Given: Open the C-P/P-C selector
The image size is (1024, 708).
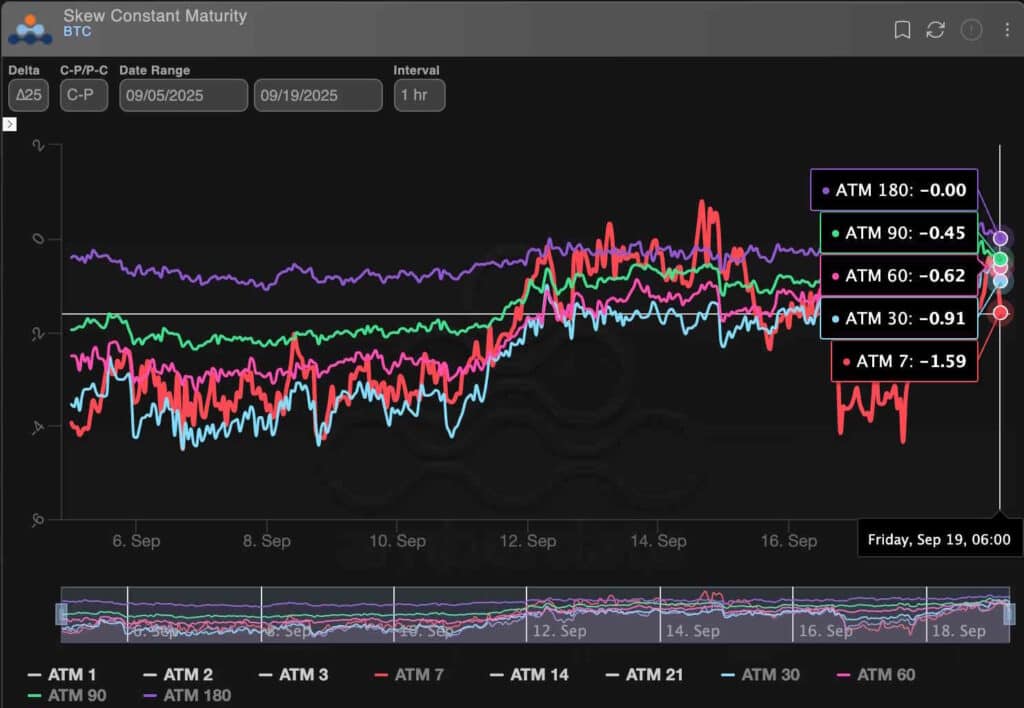Looking at the screenshot, I should pyautogui.click(x=83, y=96).
